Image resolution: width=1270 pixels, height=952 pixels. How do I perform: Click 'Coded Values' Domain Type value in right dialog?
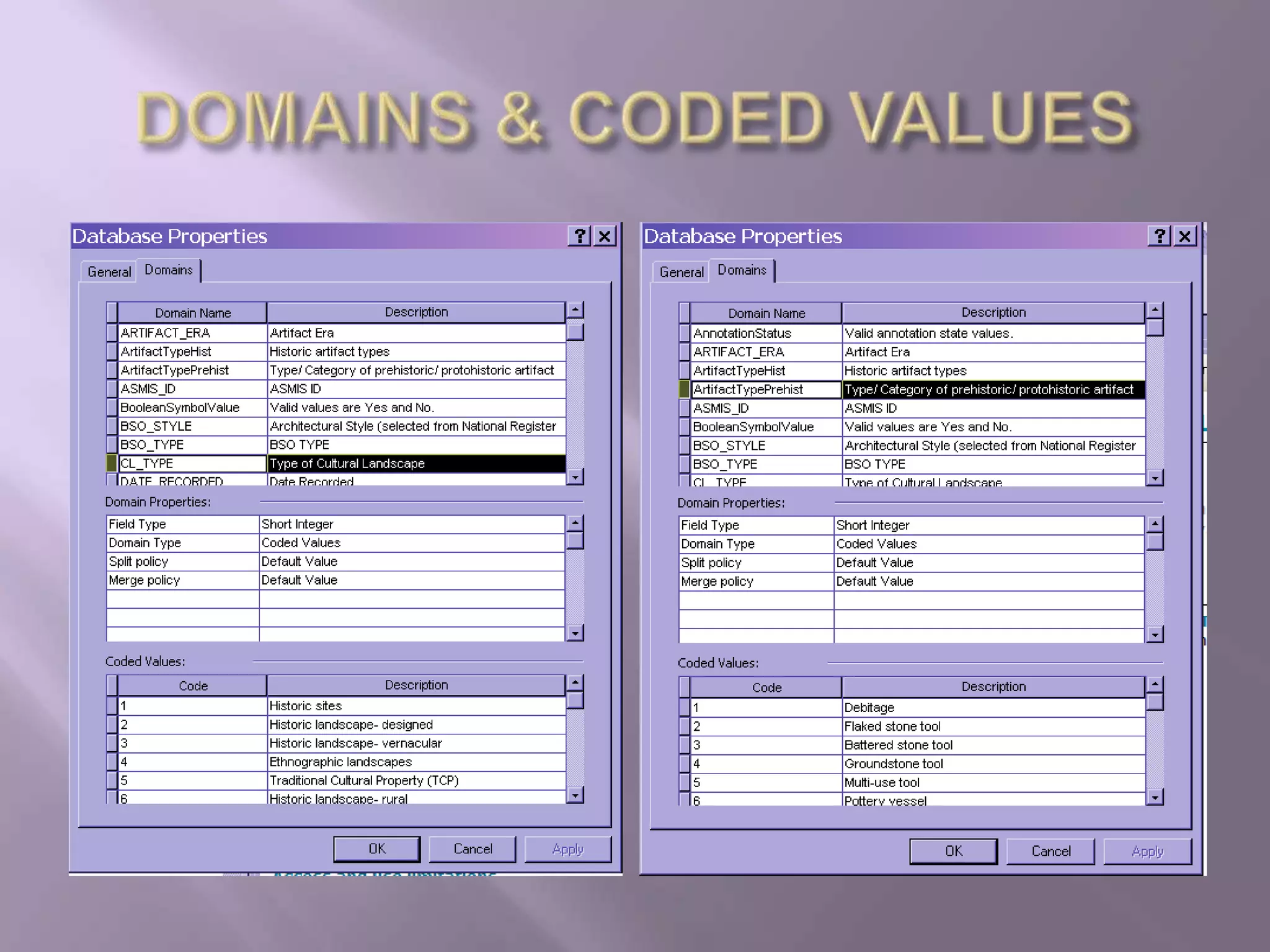989,544
